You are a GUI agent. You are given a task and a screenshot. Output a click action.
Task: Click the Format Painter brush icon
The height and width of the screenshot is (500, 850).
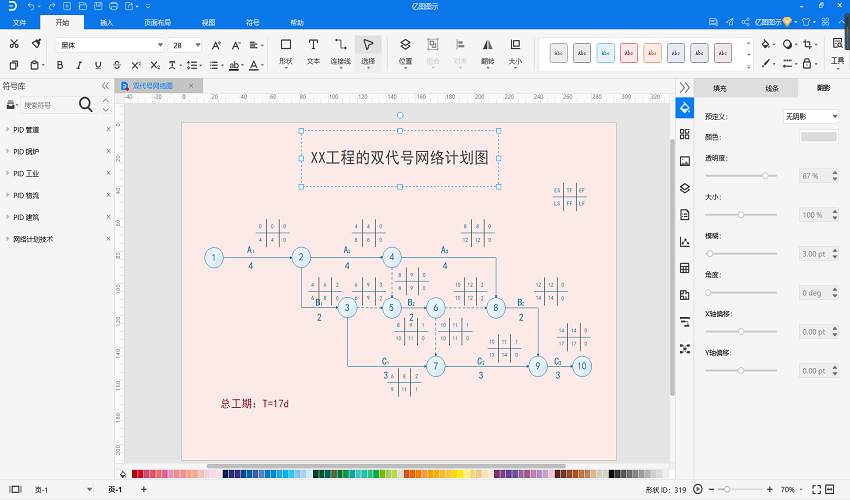pyautogui.click(x=36, y=44)
